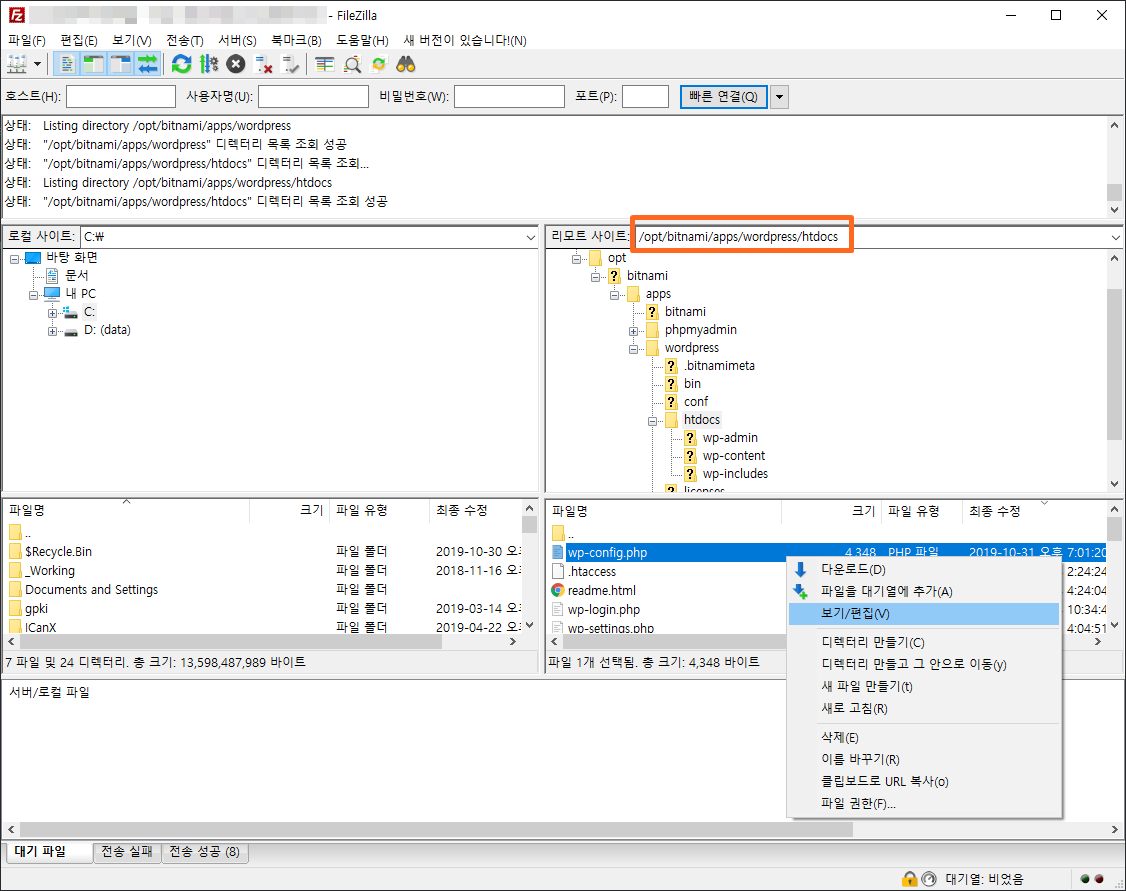Image resolution: width=1126 pixels, height=891 pixels.
Task: Open the quick connect history dropdown
Action: (x=780, y=96)
